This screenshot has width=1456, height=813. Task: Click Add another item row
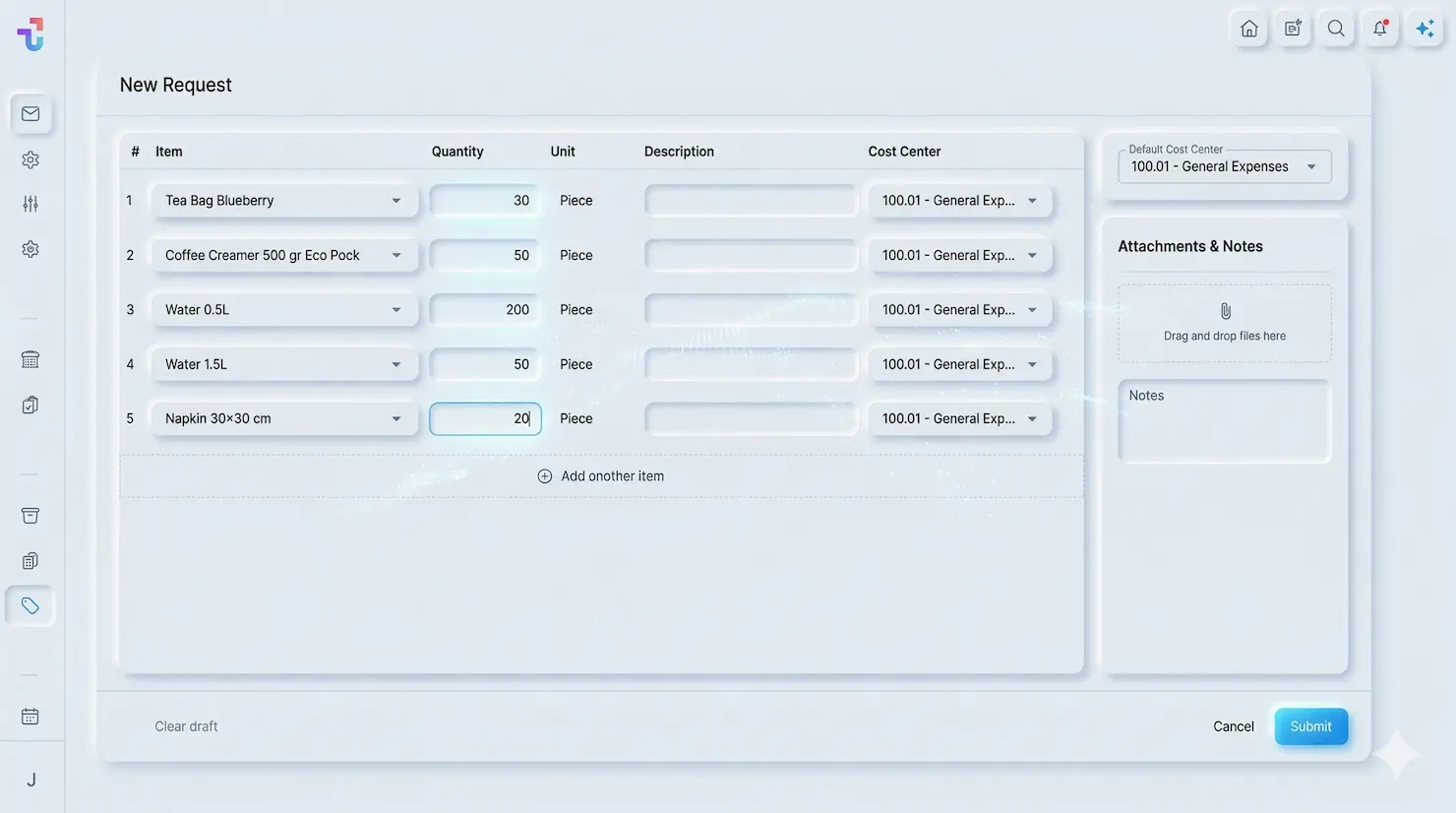coord(601,476)
